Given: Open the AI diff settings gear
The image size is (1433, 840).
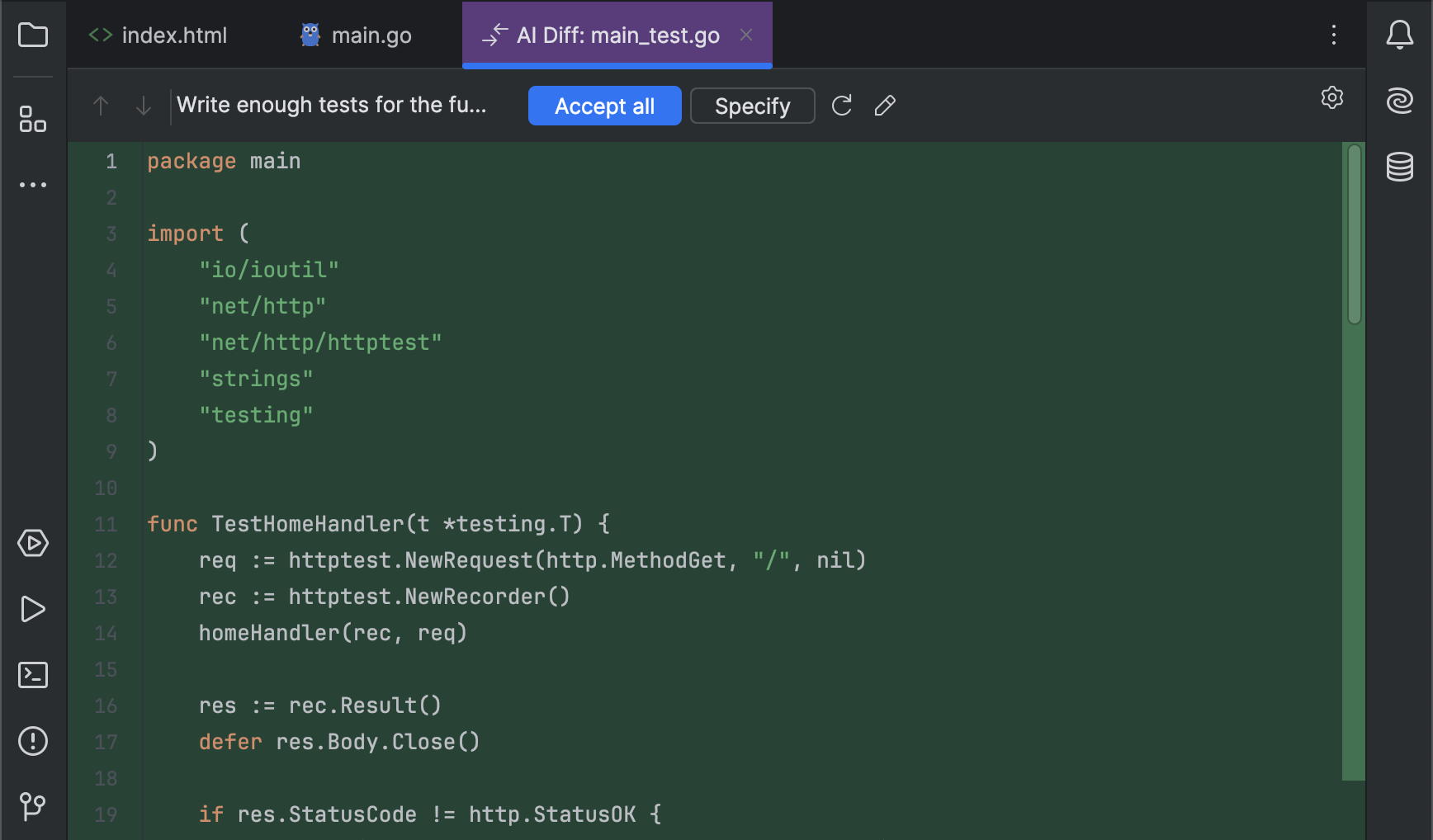Looking at the screenshot, I should [x=1332, y=97].
